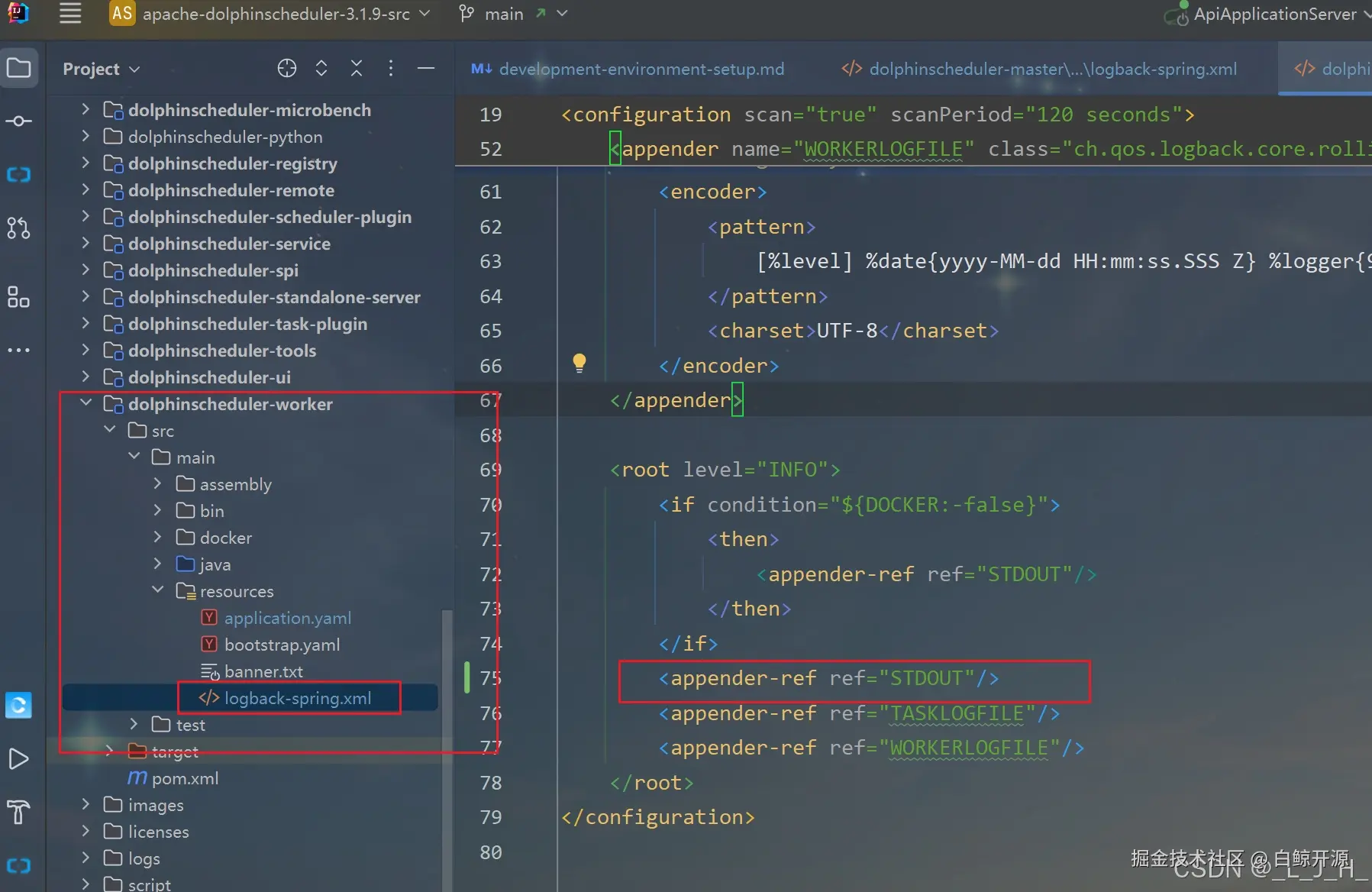Expand the assembly folder
The width and height of the screenshot is (1372, 892).
158,483
